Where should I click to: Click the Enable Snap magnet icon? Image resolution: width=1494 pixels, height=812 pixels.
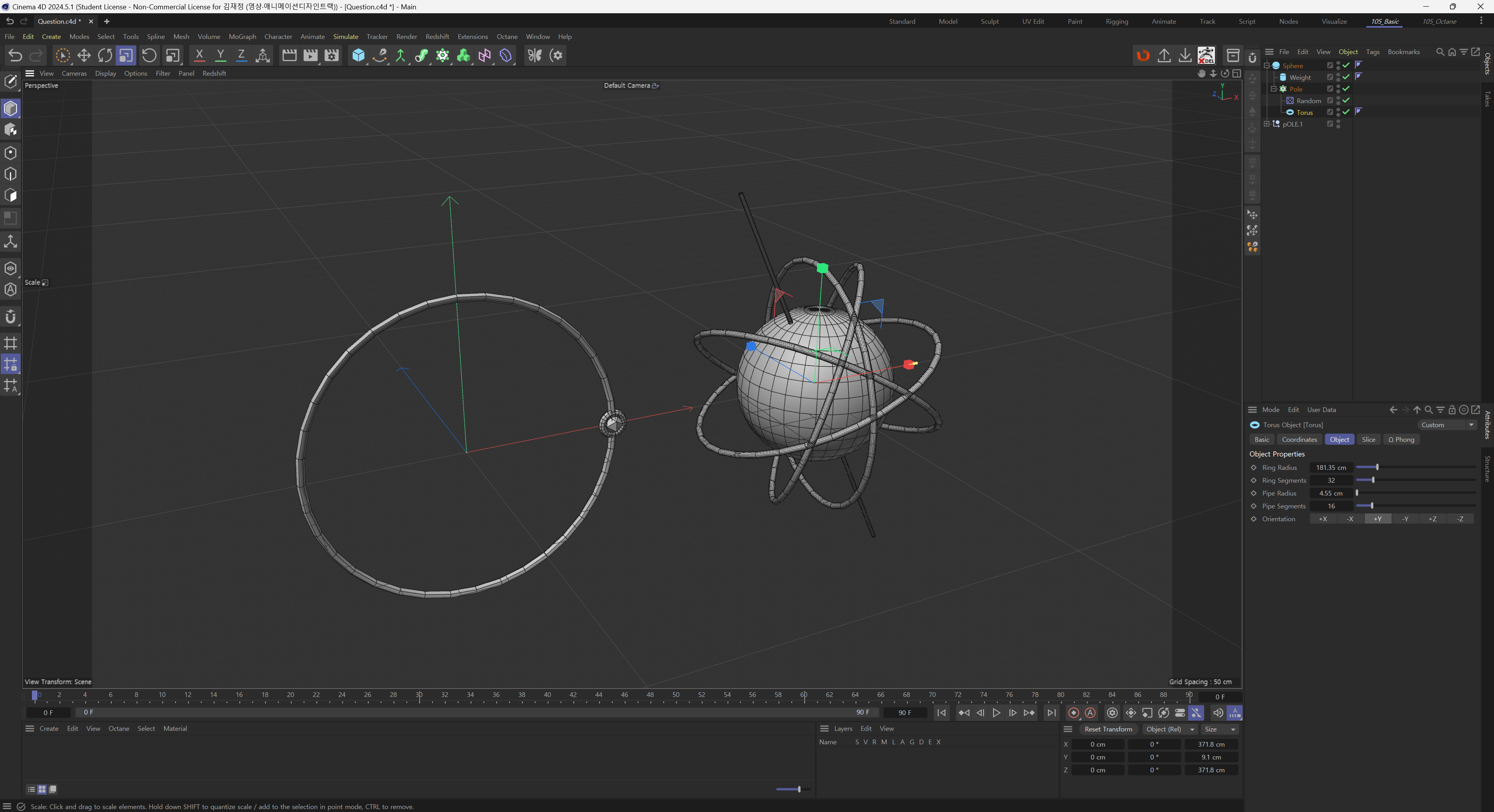pos(11,317)
